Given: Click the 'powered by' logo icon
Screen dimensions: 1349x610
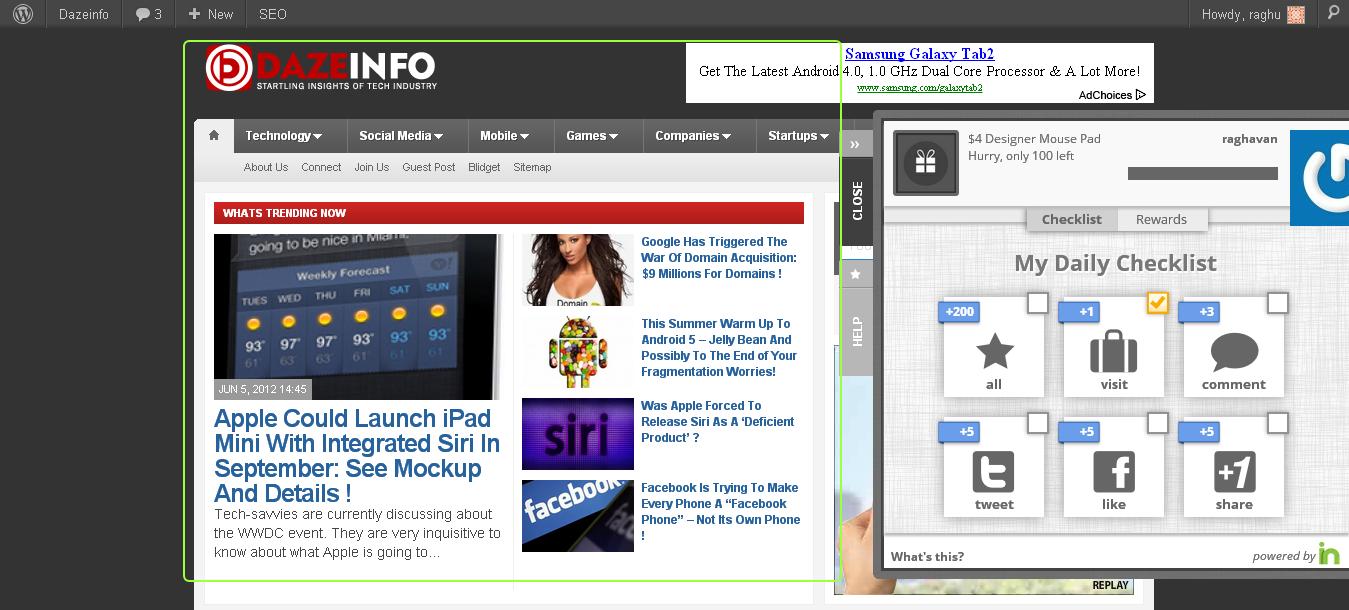Looking at the screenshot, I should 1329,553.
